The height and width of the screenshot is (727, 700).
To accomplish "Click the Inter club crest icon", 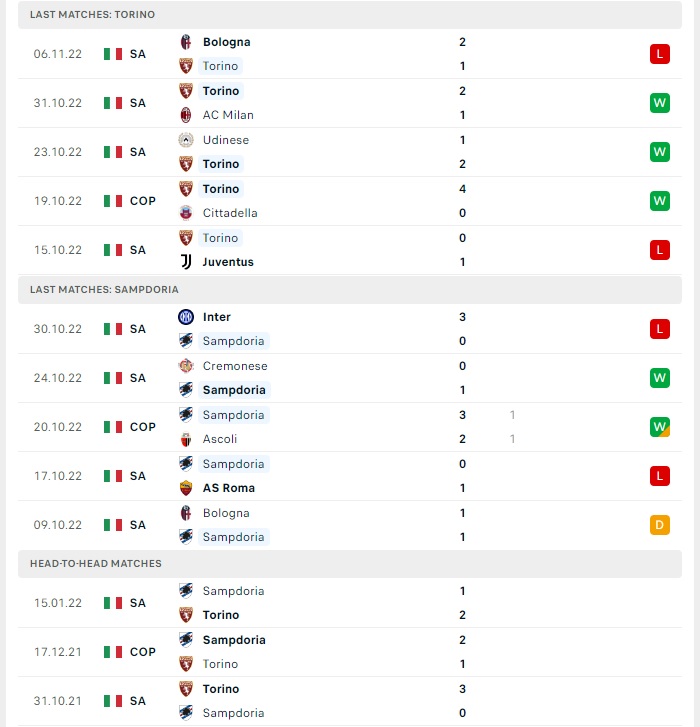I will coord(186,317).
